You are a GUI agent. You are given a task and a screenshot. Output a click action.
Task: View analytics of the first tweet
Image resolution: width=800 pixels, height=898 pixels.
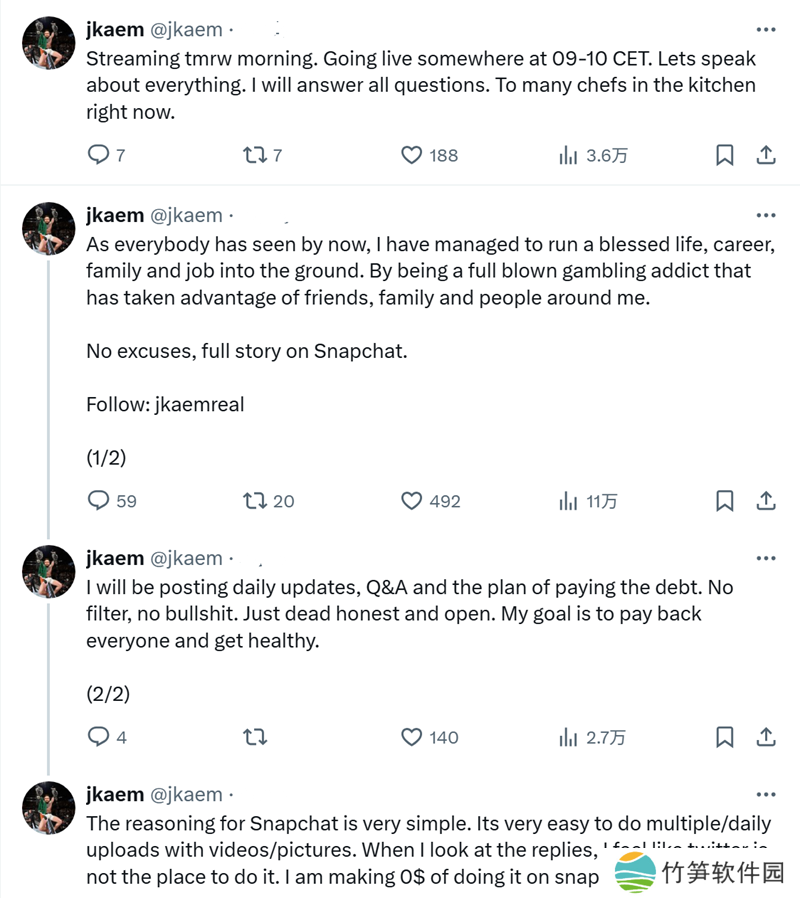[x=569, y=155]
